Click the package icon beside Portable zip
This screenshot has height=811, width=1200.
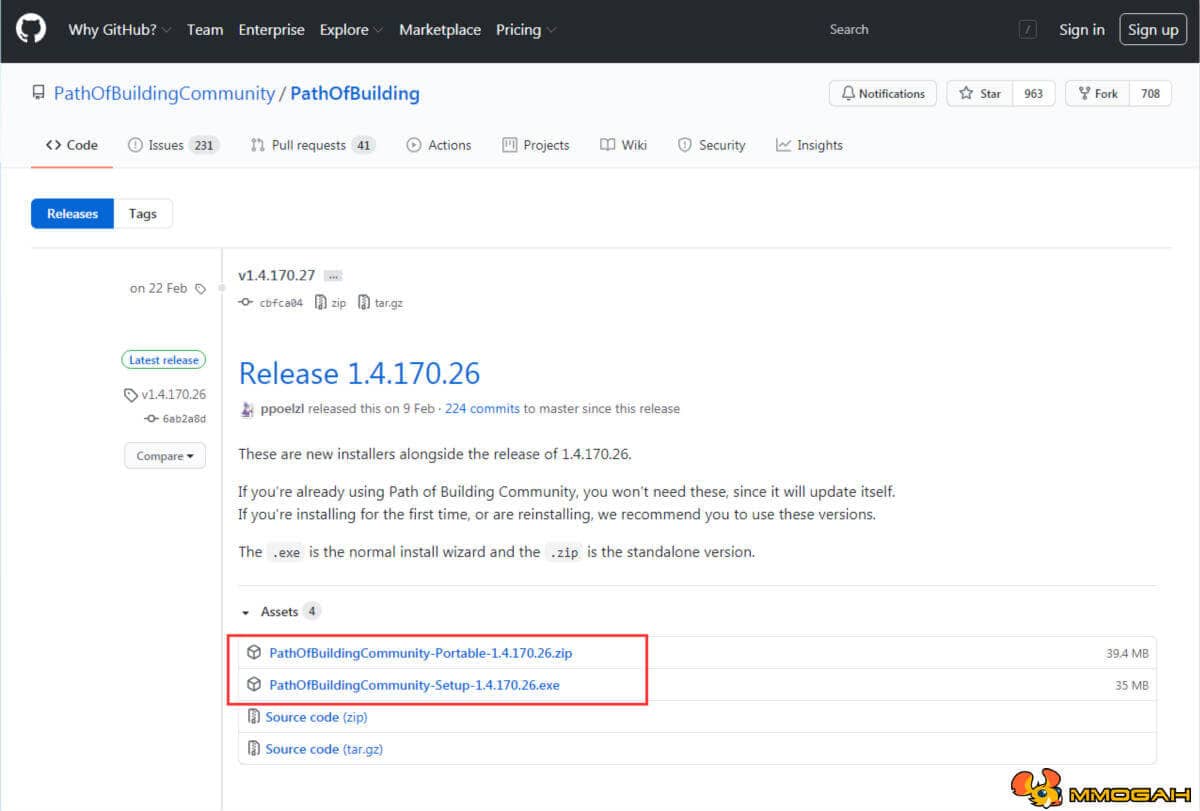[254, 653]
